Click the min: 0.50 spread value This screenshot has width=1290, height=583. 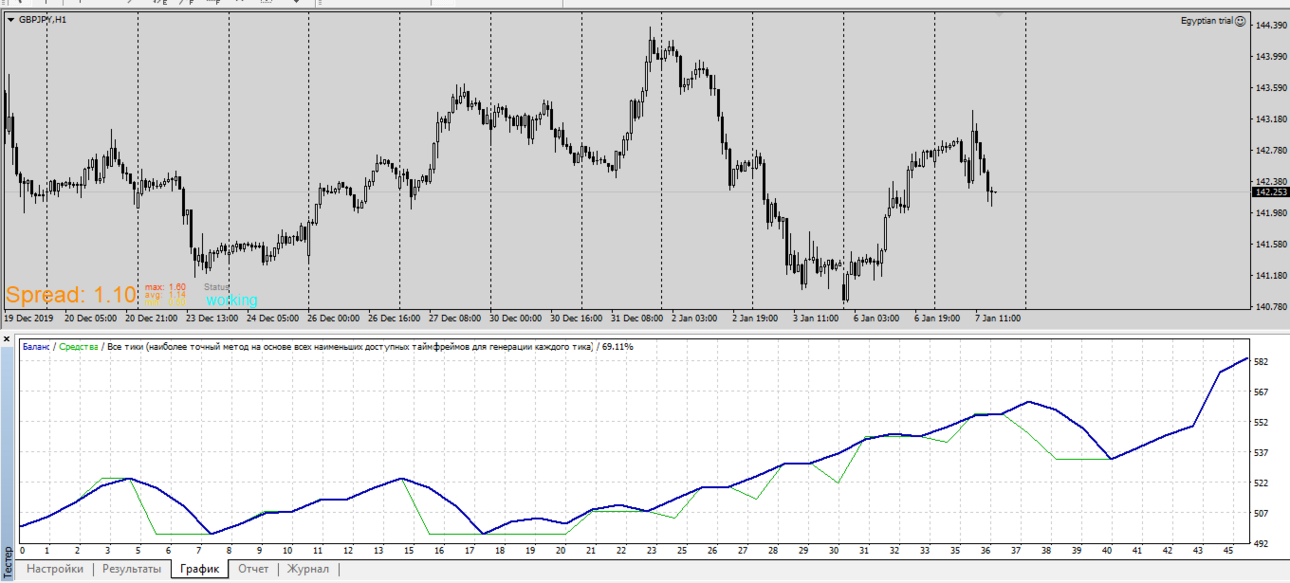(x=165, y=303)
